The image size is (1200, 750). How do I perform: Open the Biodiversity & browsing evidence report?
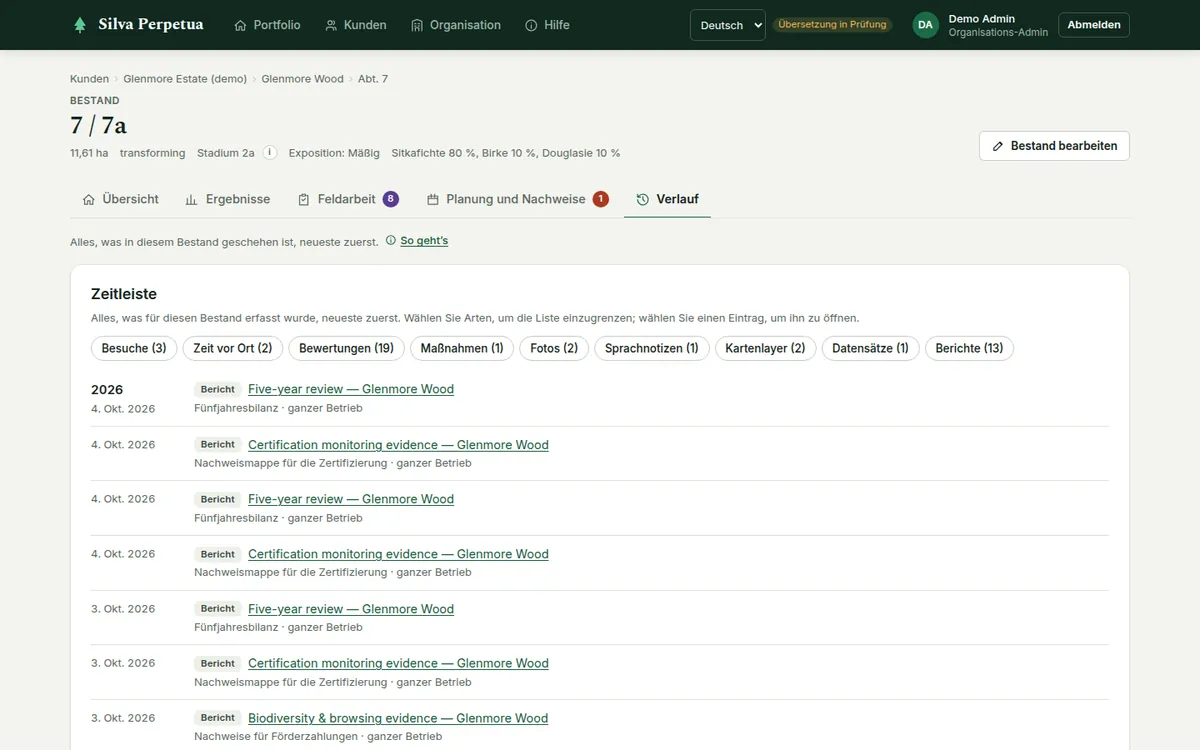pos(398,718)
